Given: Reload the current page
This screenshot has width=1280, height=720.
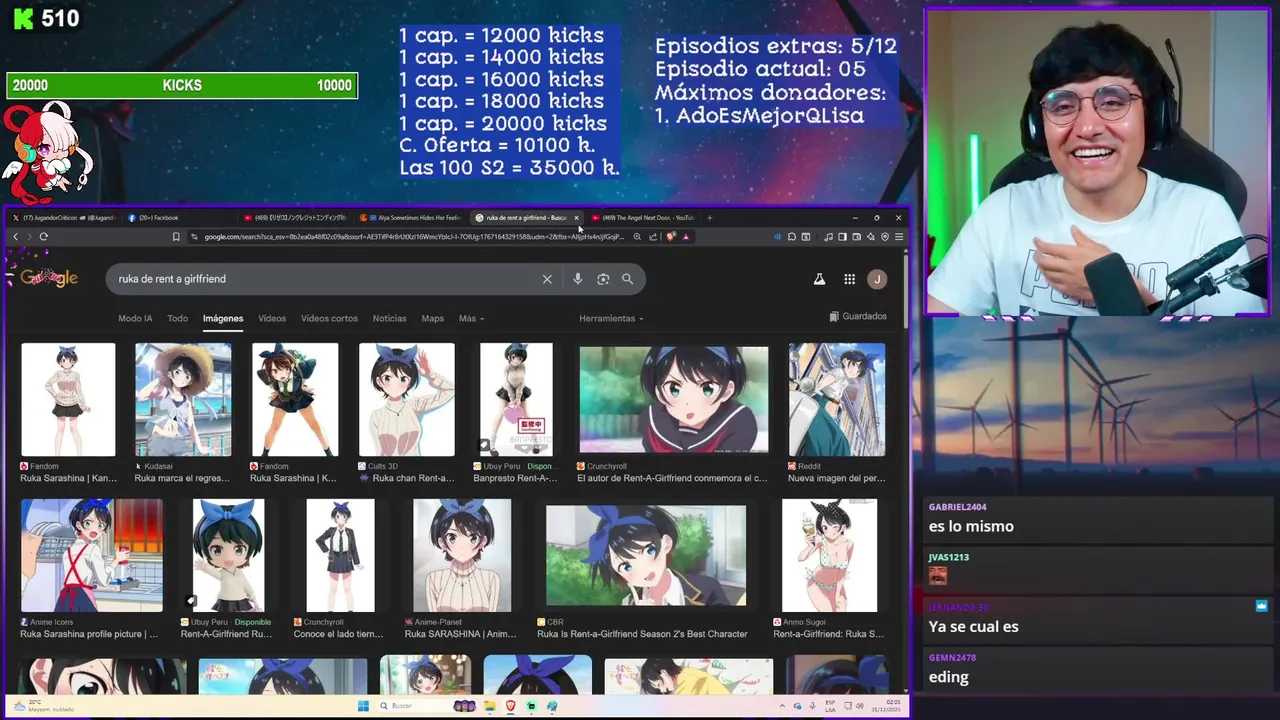Looking at the screenshot, I should click(x=43, y=237).
